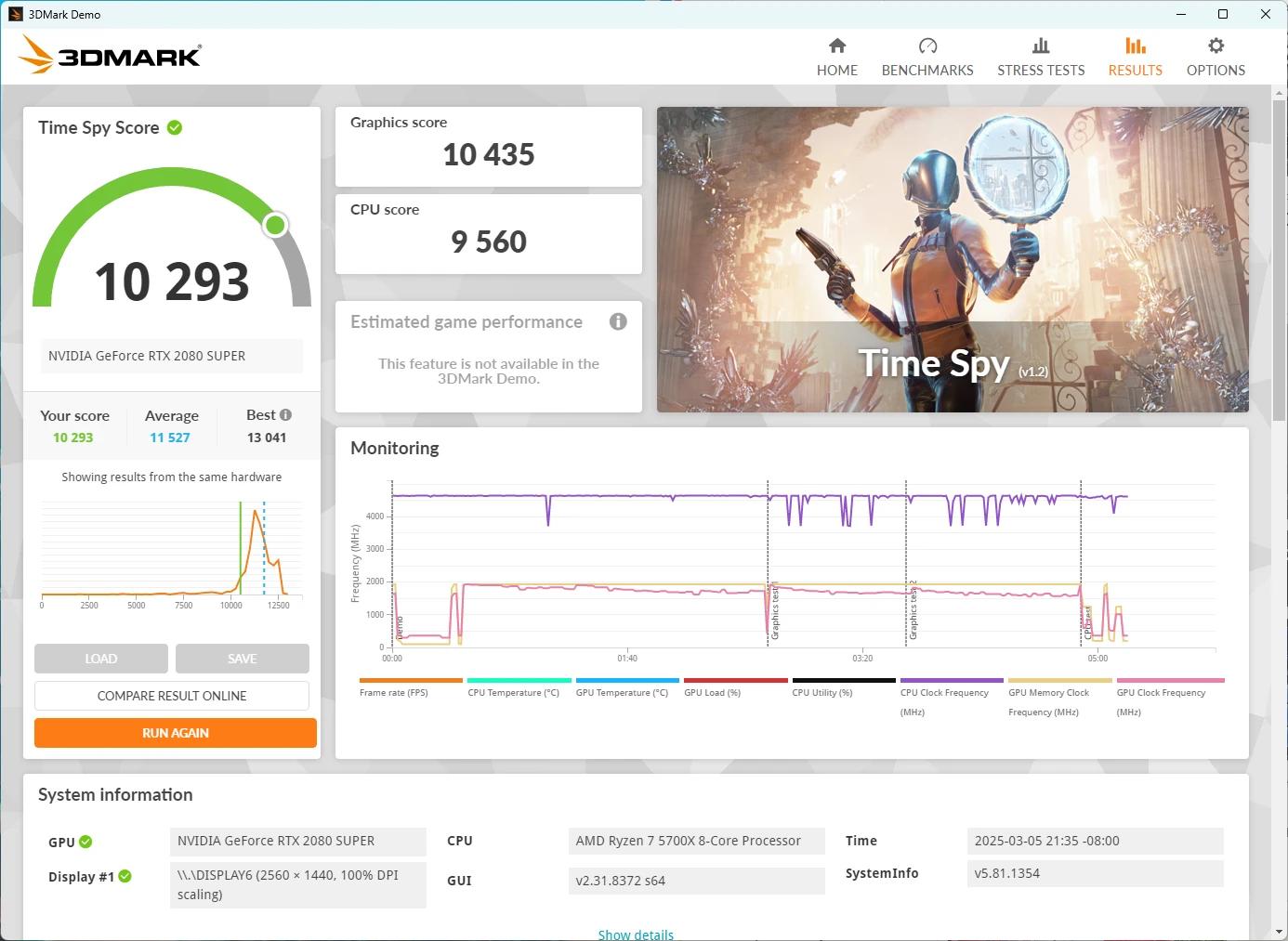Click the SAVE button
Image resolution: width=1288 pixels, height=941 pixels.
242,658
